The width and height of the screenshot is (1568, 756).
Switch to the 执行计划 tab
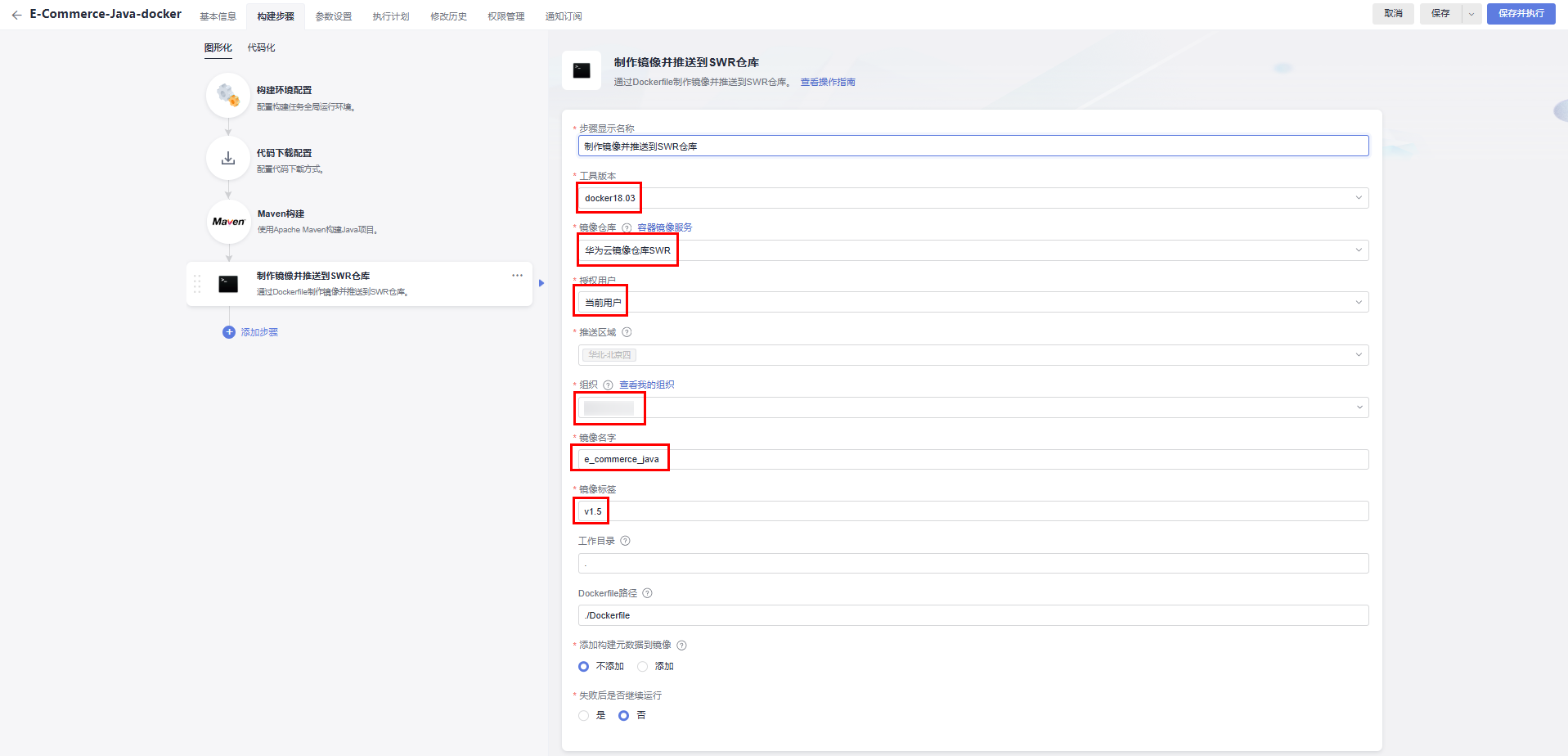[x=391, y=16]
